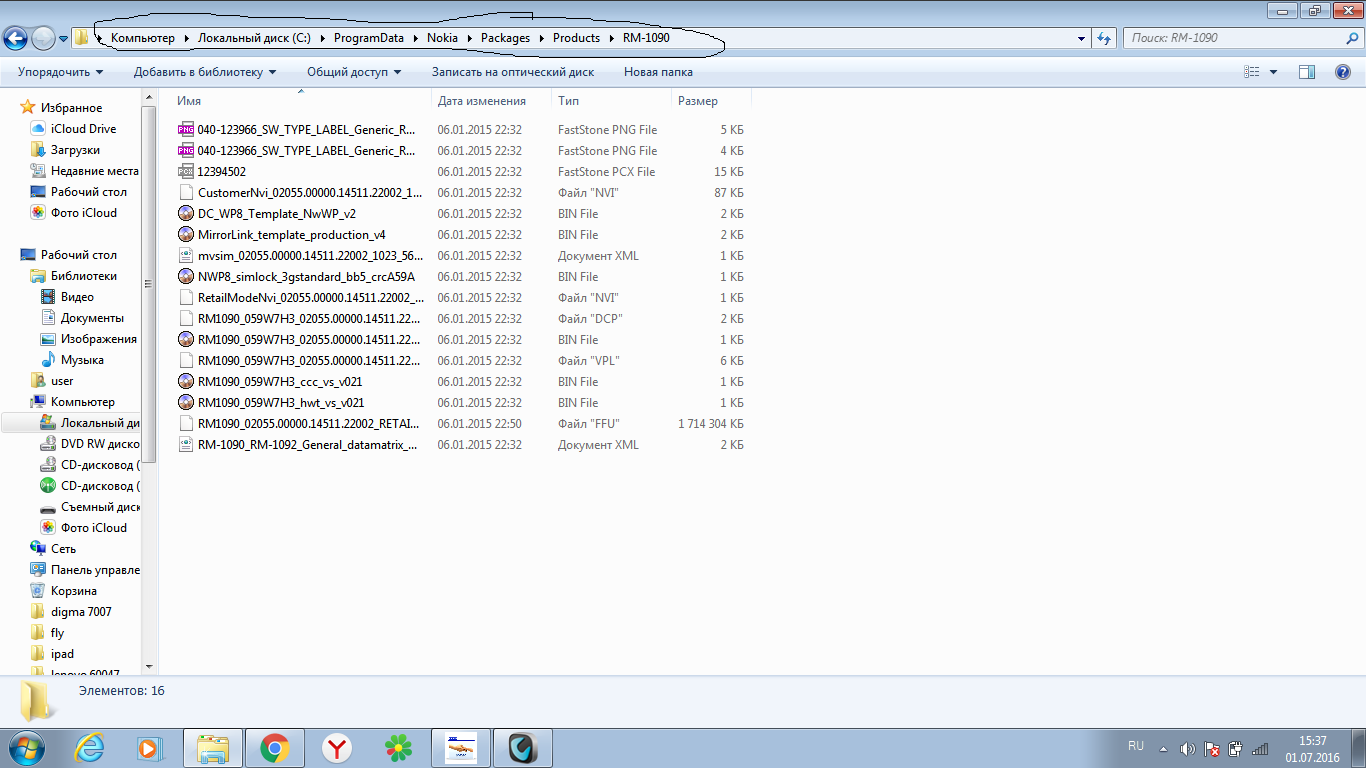Open Yandex browser from the taskbar
Screen dimensions: 1366x768
pos(336,748)
